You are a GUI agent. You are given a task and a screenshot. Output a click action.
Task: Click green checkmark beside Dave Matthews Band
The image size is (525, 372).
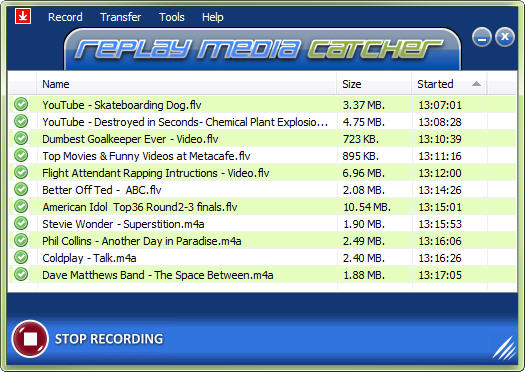[x=21, y=275]
